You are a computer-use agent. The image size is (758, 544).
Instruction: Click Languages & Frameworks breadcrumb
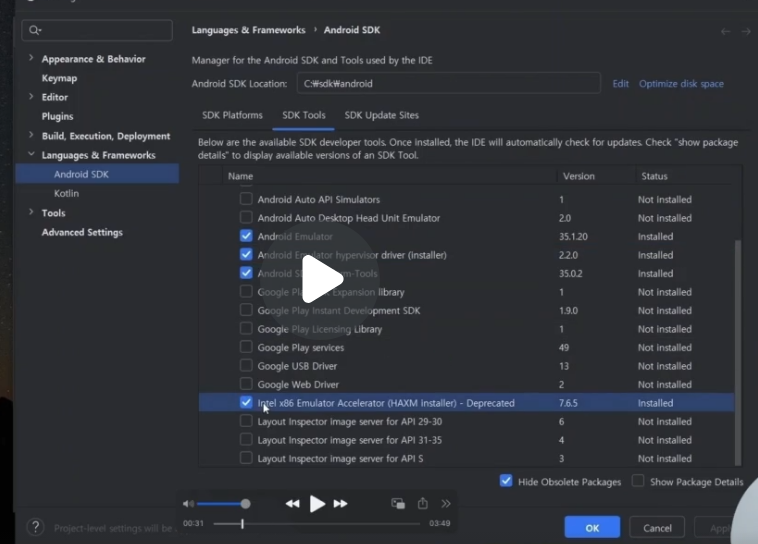click(x=248, y=30)
